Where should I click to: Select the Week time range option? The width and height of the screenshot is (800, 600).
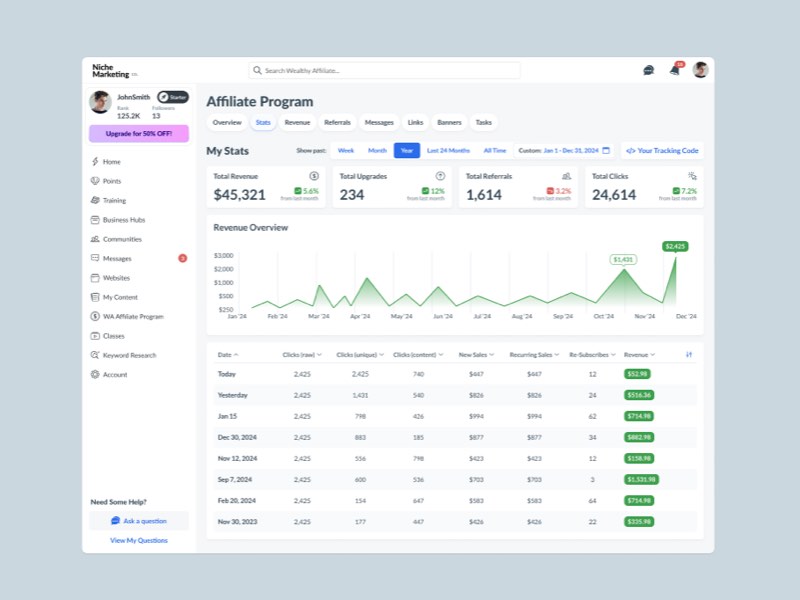(x=345, y=151)
